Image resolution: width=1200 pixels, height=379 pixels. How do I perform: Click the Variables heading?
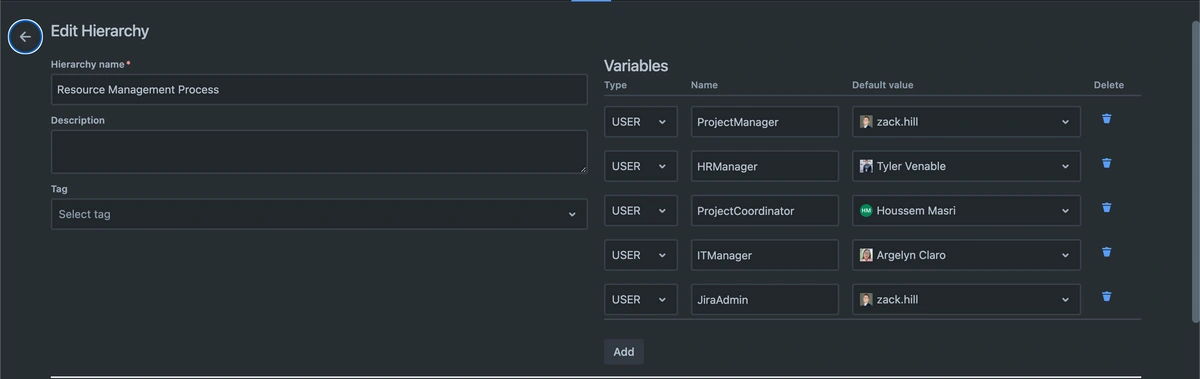pyautogui.click(x=636, y=66)
